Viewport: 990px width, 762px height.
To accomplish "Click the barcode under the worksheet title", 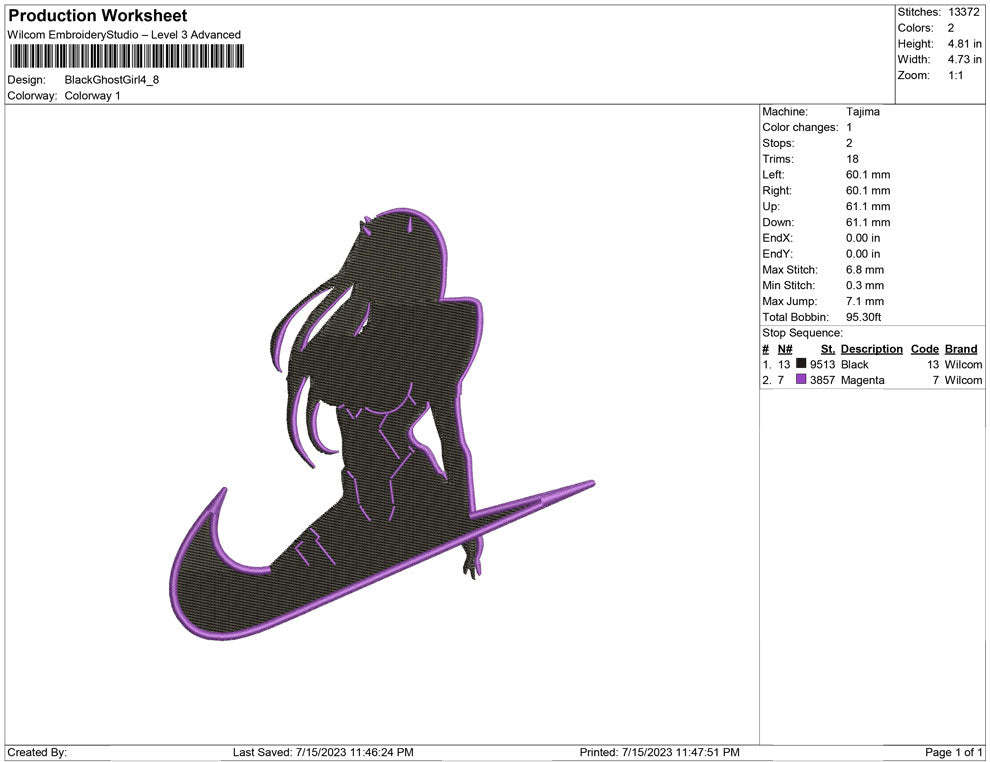I will pyautogui.click(x=126, y=56).
